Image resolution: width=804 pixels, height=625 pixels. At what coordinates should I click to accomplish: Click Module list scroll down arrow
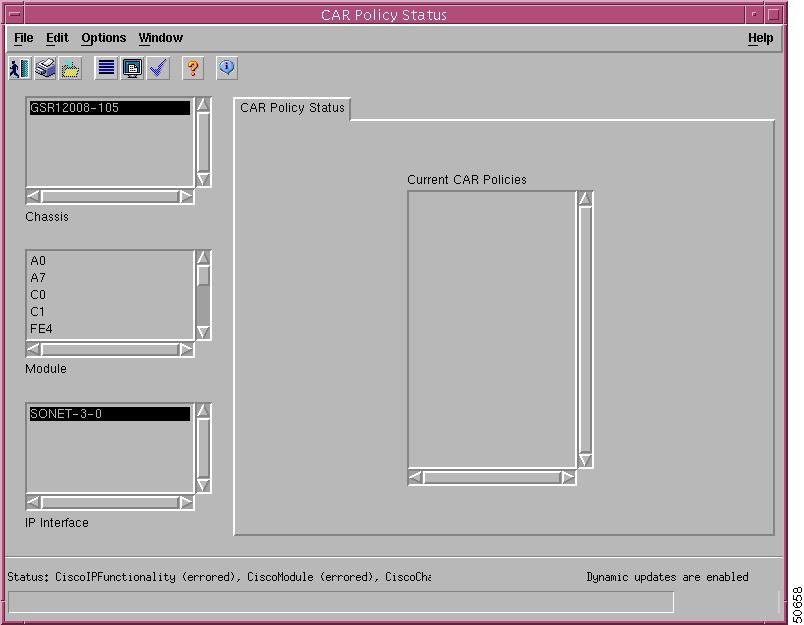pyautogui.click(x=204, y=332)
